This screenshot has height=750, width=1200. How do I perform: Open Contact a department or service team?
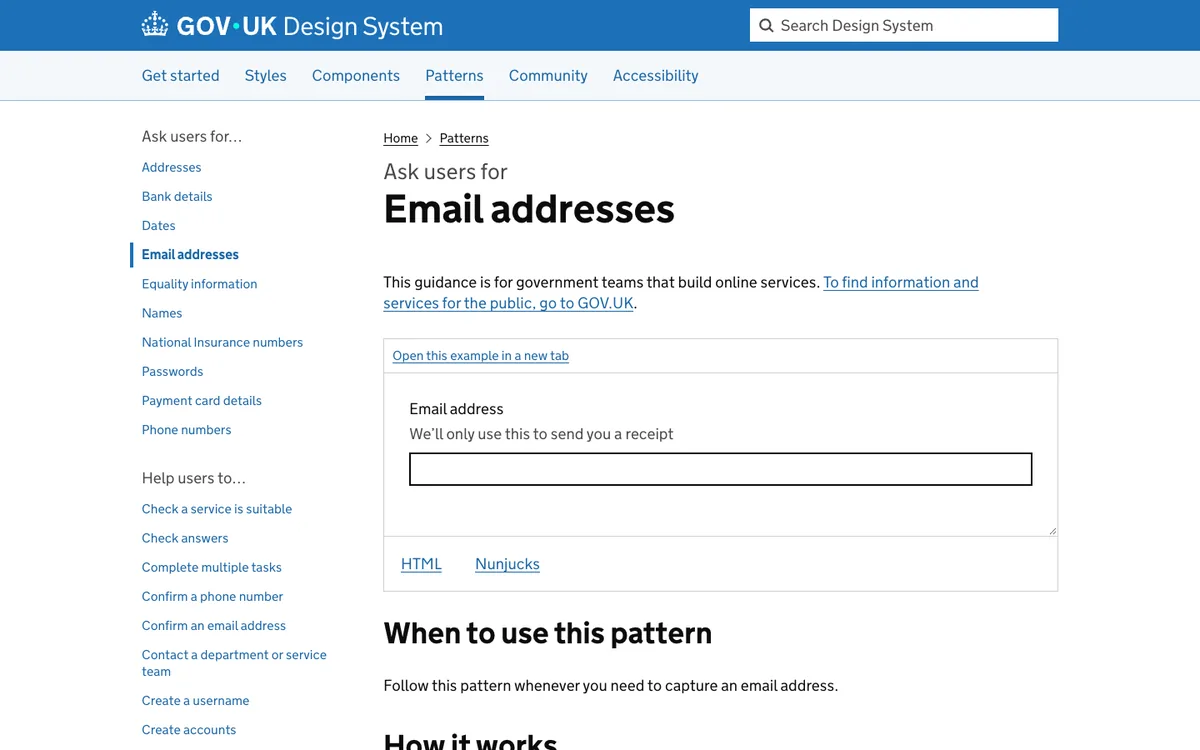[234, 663]
